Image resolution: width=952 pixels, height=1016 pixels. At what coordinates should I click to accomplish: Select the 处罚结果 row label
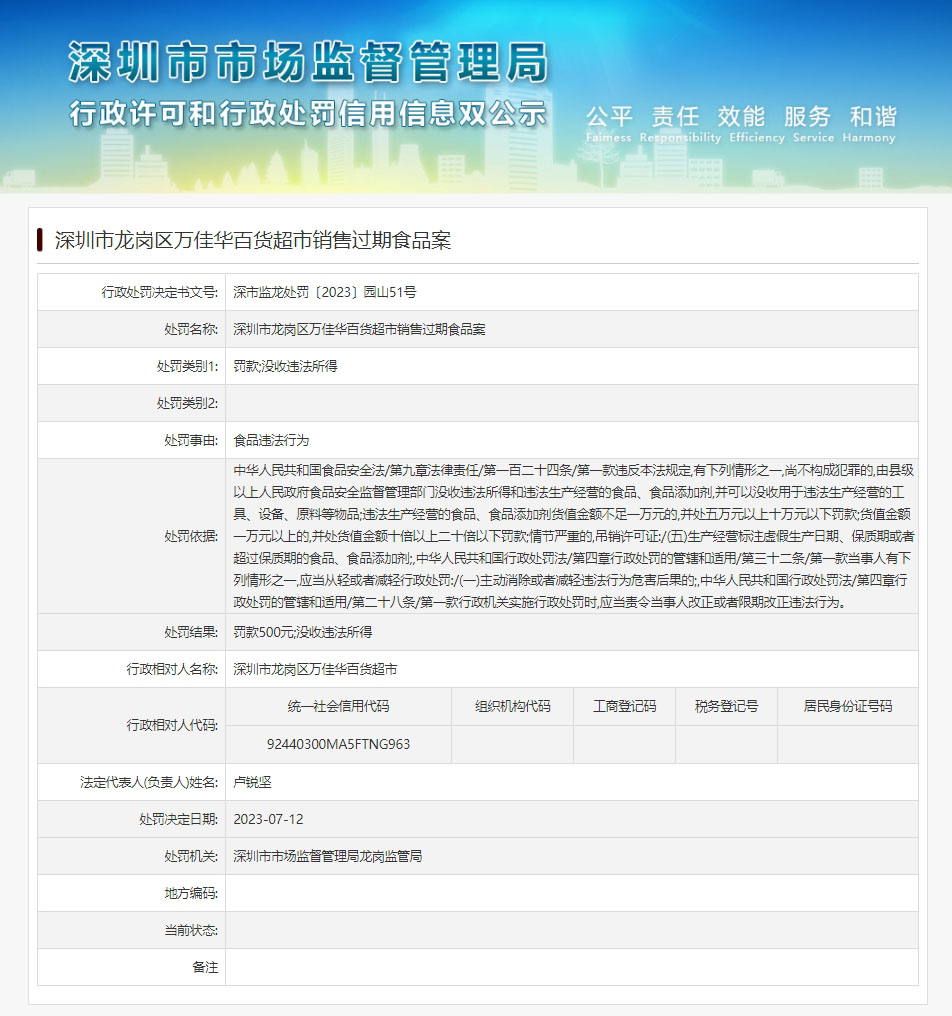coord(191,632)
